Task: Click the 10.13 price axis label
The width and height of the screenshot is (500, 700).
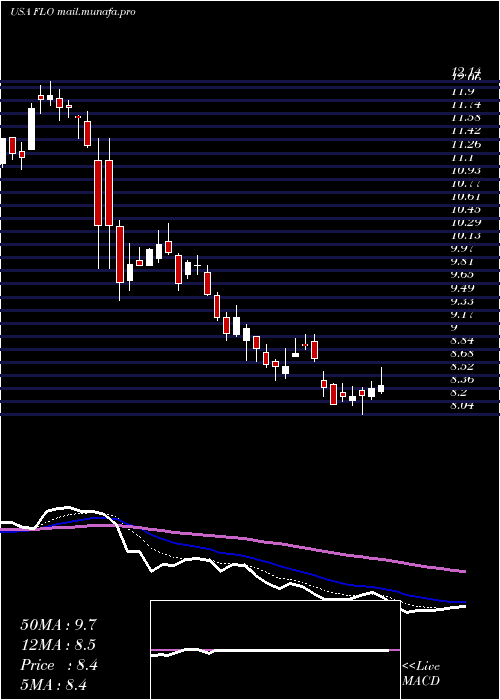Action: (x=466, y=236)
